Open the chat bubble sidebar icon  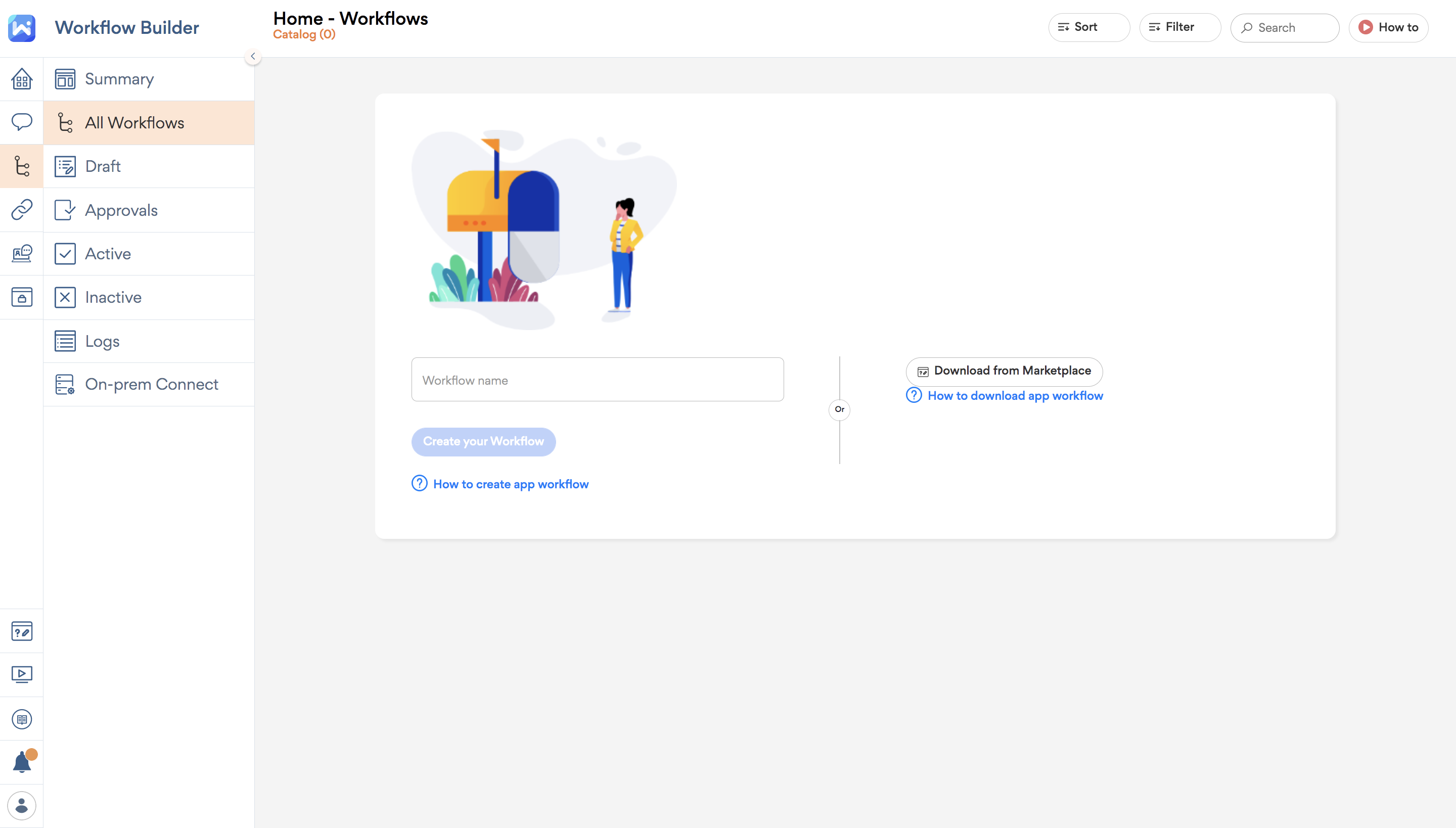(22, 122)
